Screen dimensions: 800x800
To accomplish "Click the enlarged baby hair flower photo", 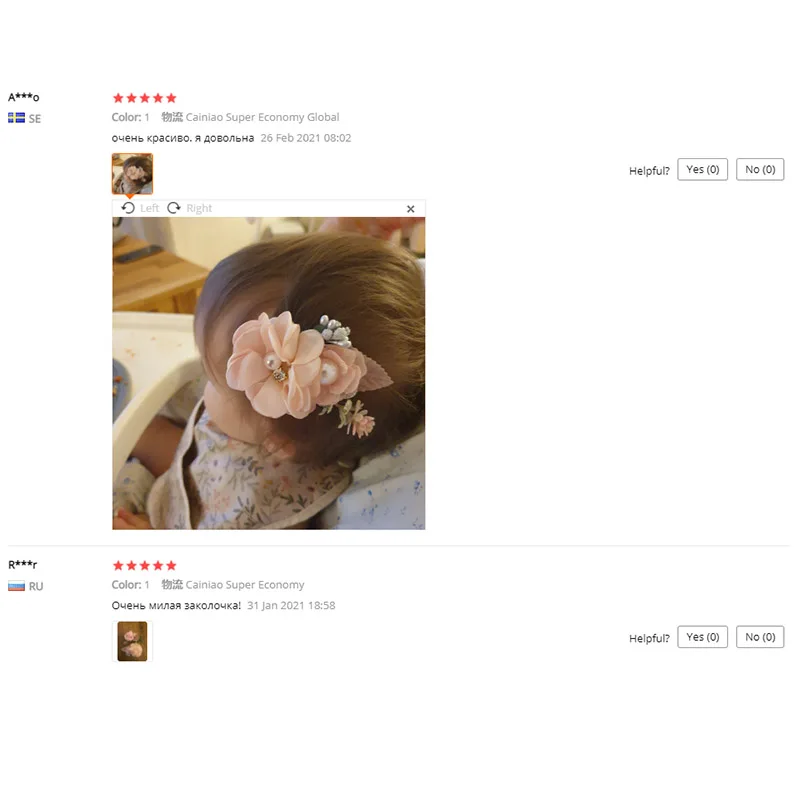I will tap(268, 373).
